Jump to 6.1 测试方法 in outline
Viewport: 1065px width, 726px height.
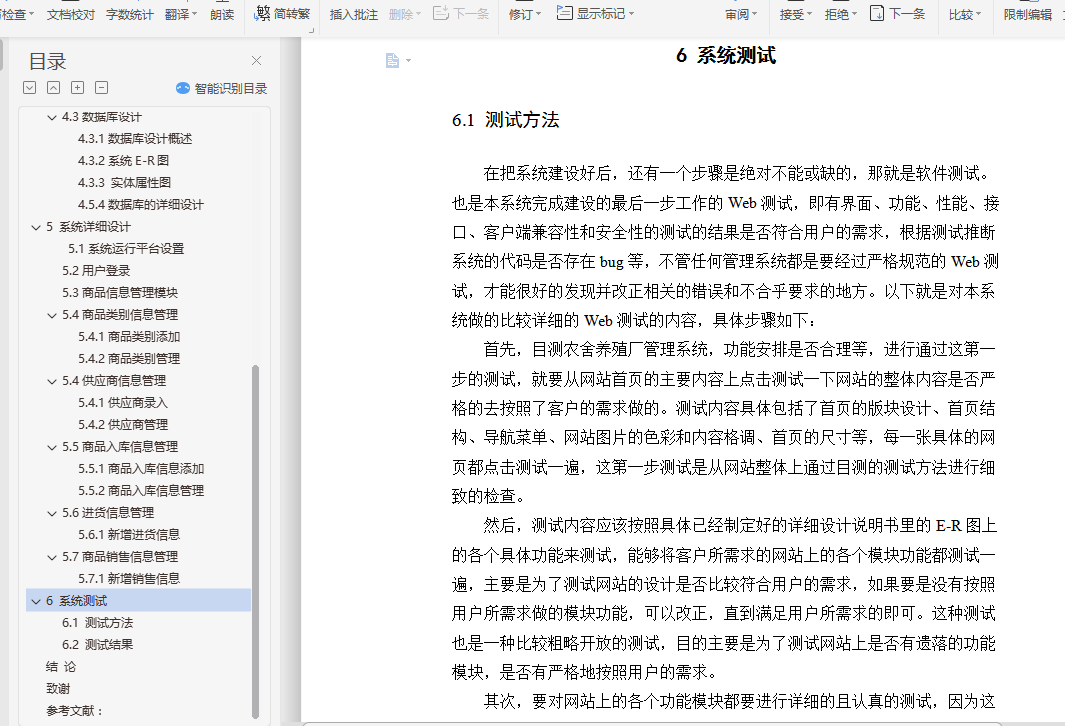tap(97, 623)
